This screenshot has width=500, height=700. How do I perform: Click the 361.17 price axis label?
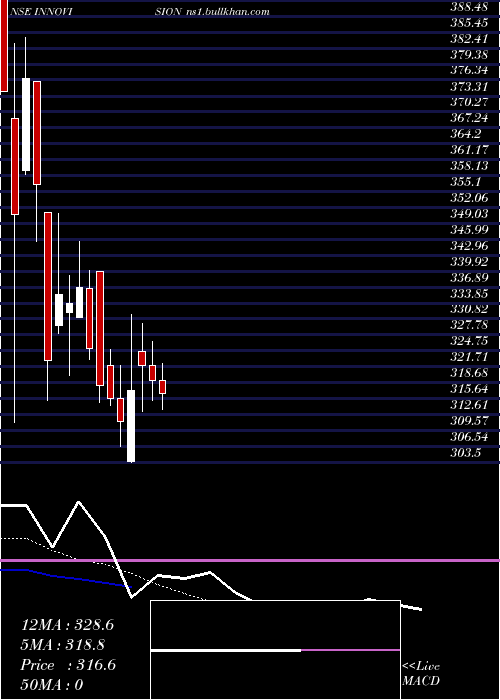point(469,150)
